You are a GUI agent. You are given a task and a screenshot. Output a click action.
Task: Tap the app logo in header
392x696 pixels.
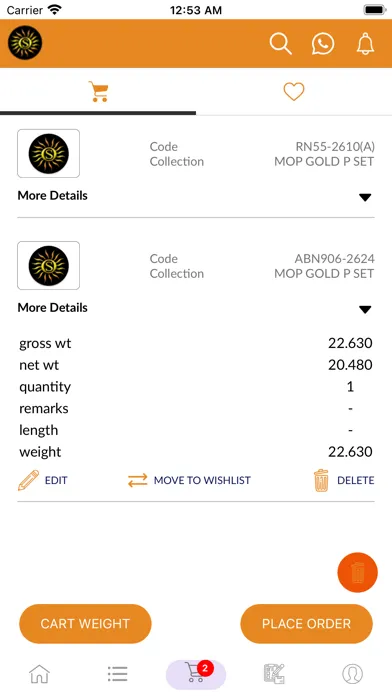(25, 43)
